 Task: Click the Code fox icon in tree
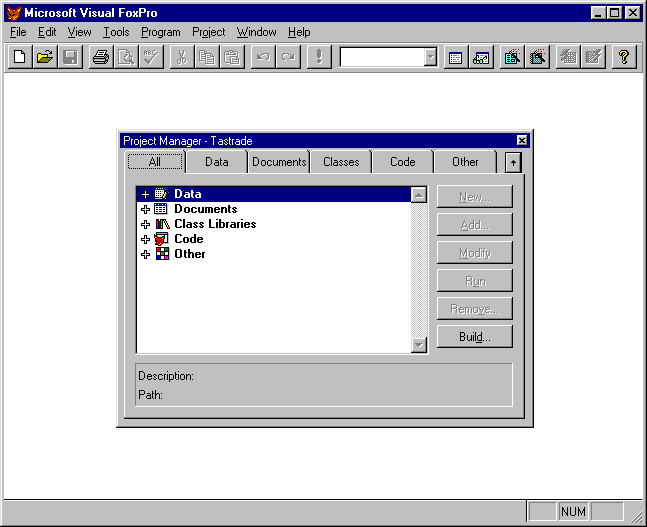coord(161,239)
